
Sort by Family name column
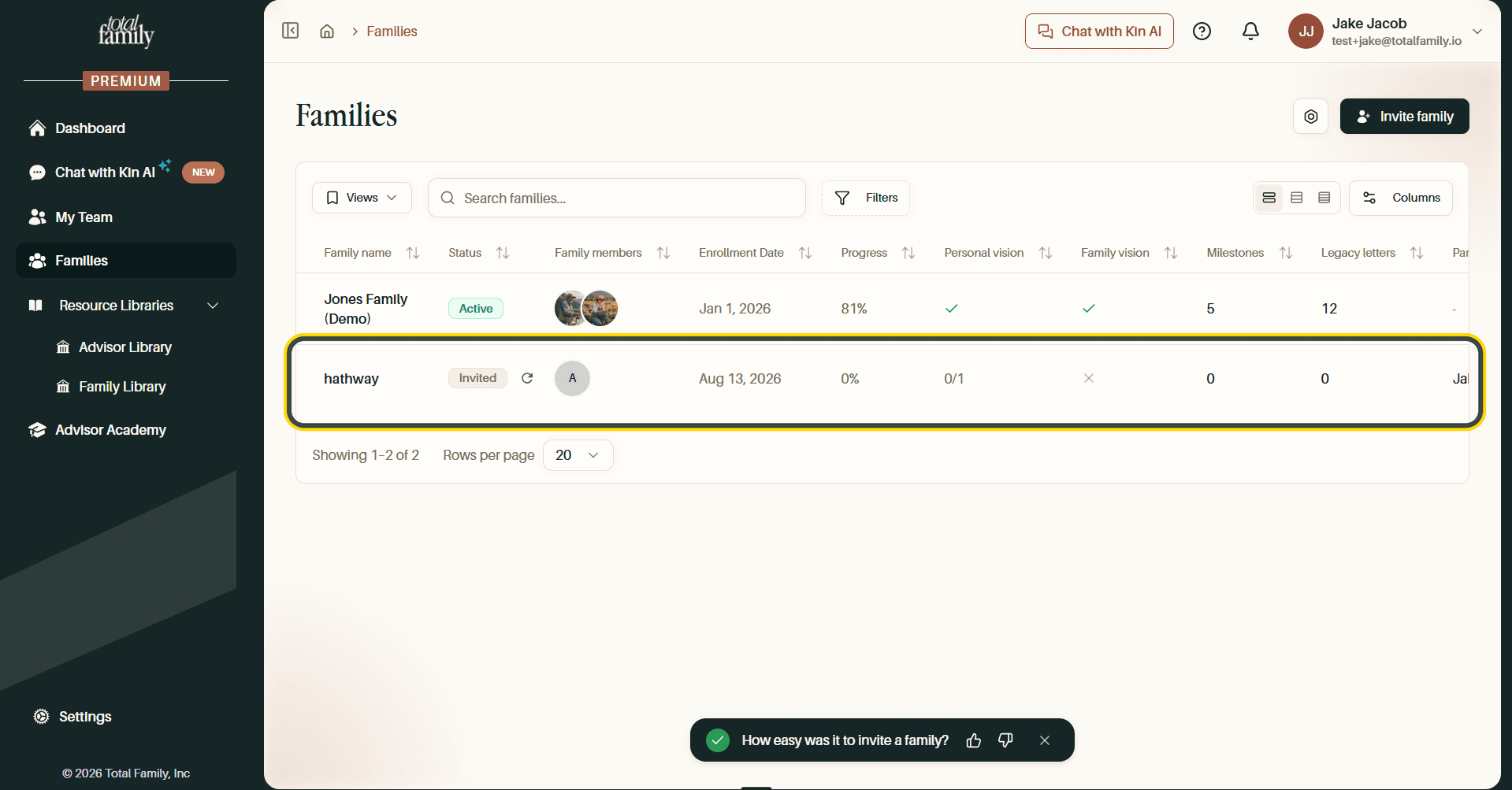click(413, 253)
